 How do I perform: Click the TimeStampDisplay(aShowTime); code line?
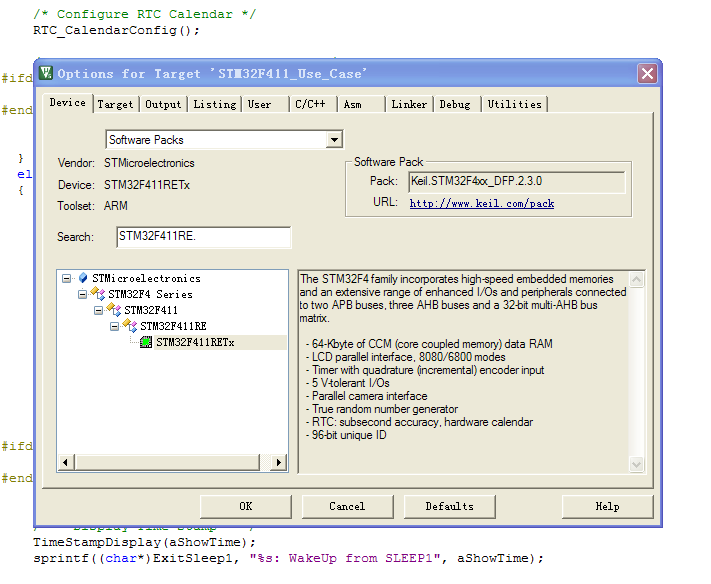(144, 542)
